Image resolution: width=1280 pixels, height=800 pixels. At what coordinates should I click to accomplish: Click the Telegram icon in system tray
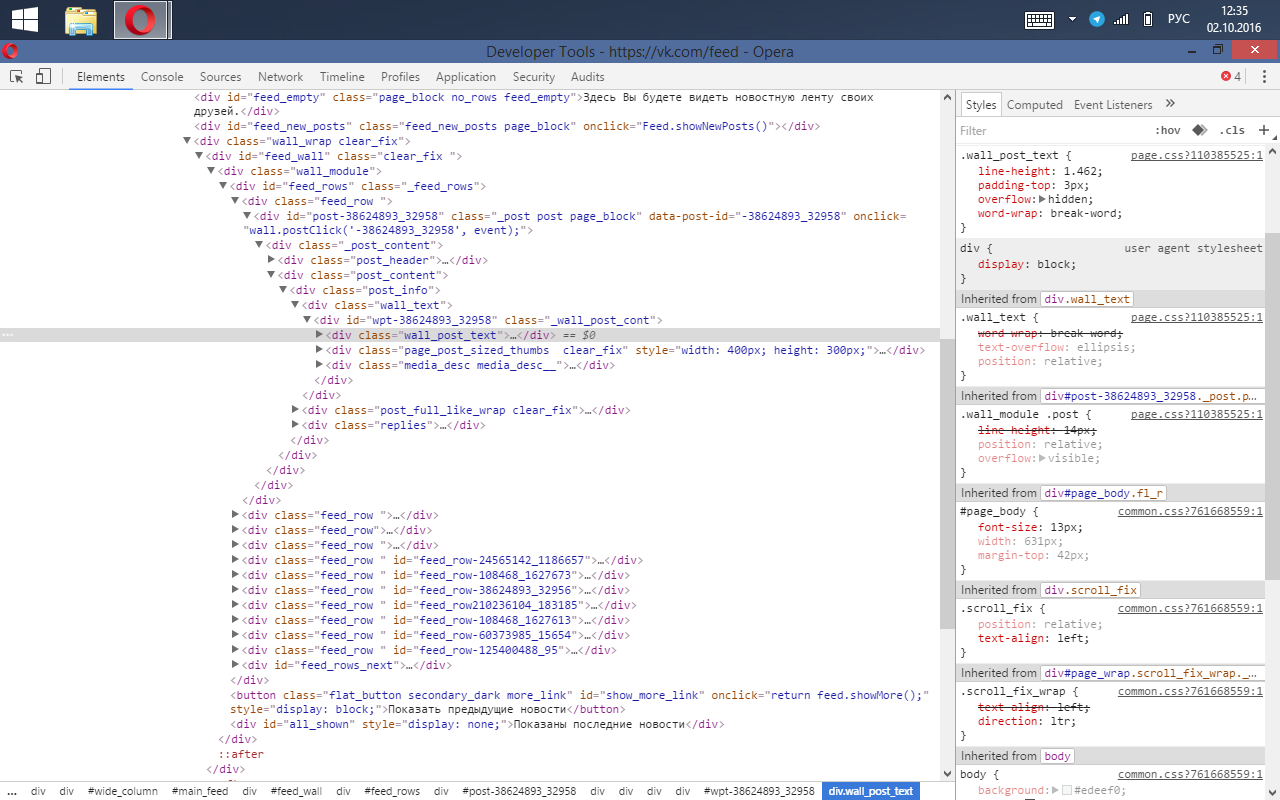[x=1097, y=19]
